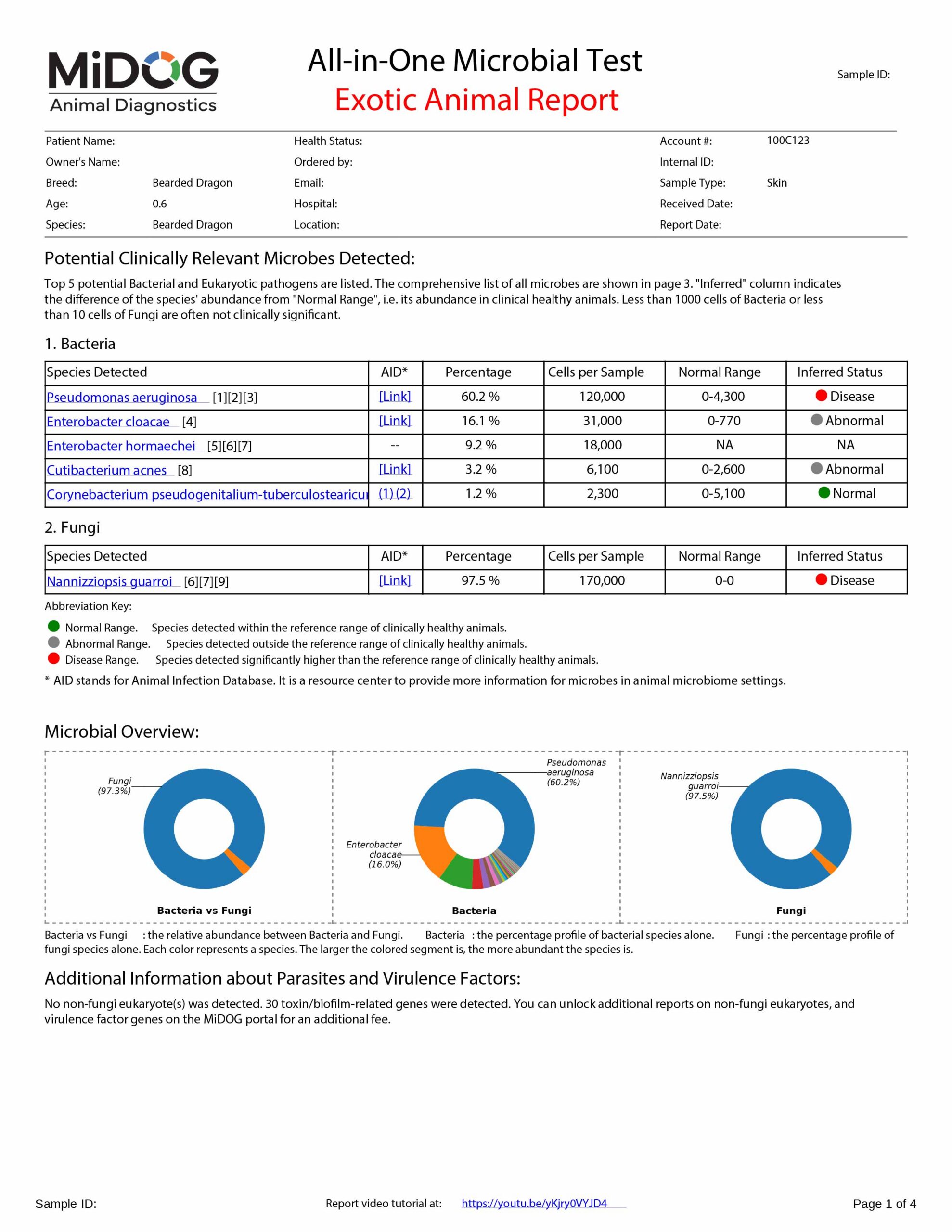Click AID [Link] in Enterobacter cloacae row
952x1232 pixels.
pyautogui.click(x=395, y=421)
